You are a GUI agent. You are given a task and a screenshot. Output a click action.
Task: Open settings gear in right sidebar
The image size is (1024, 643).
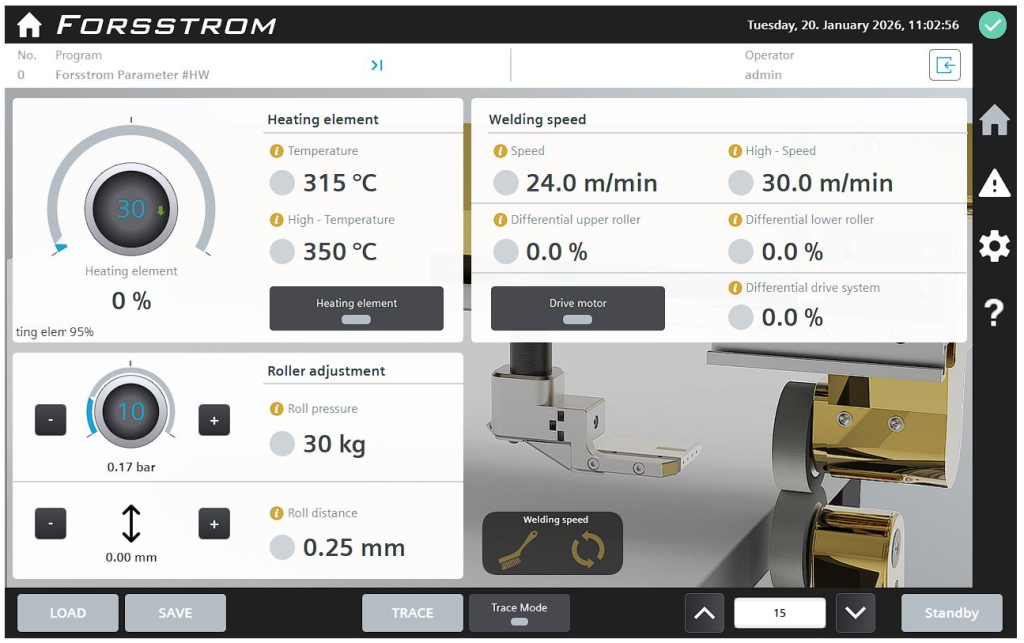pyautogui.click(x=994, y=247)
